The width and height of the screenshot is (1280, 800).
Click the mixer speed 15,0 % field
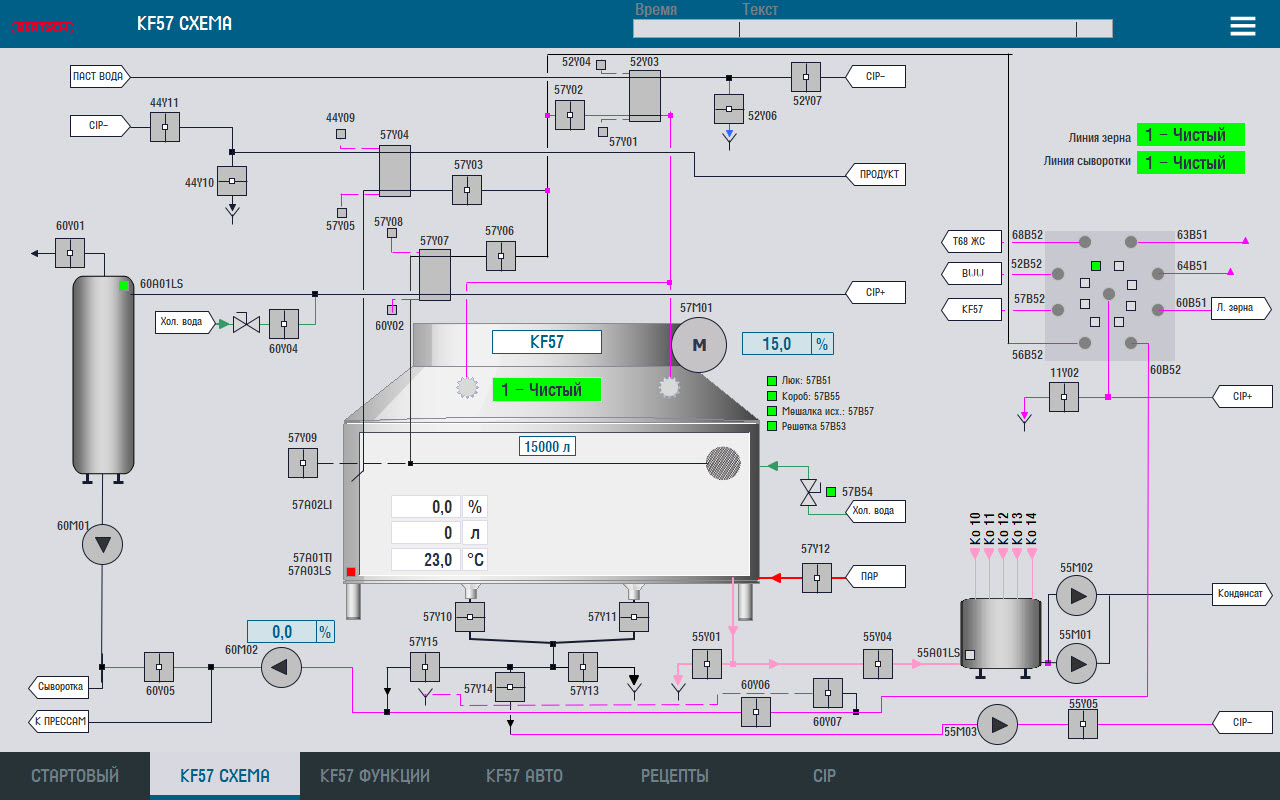point(777,344)
